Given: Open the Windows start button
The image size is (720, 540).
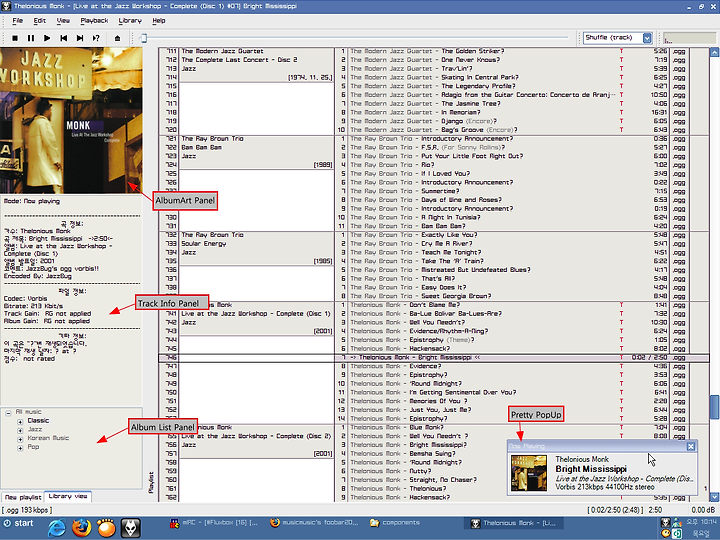Looking at the screenshot, I should [x=18, y=523].
